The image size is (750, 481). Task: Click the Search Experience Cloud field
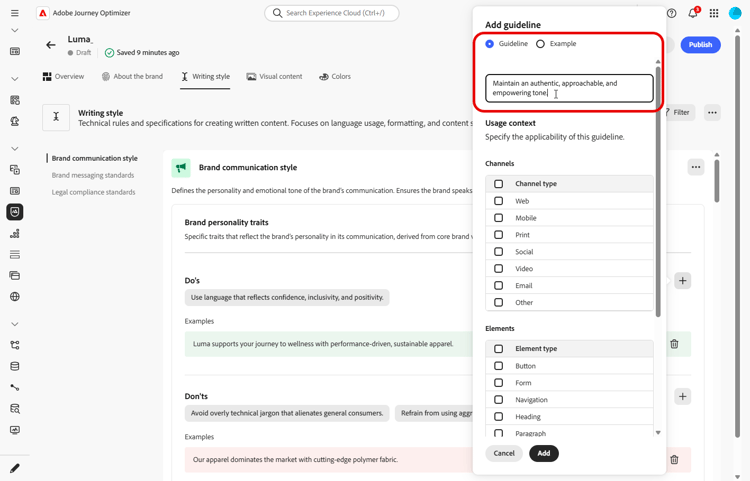331,13
